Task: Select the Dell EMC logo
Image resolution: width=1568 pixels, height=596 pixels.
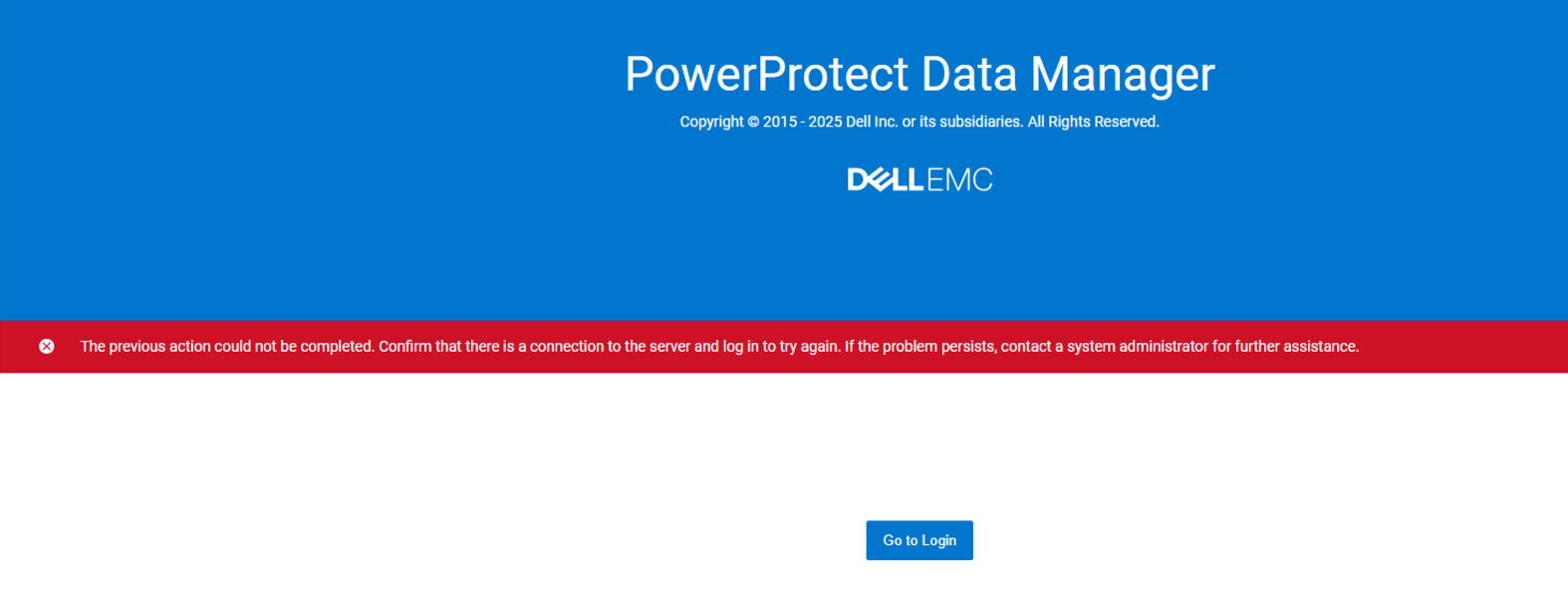Action: [918, 179]
